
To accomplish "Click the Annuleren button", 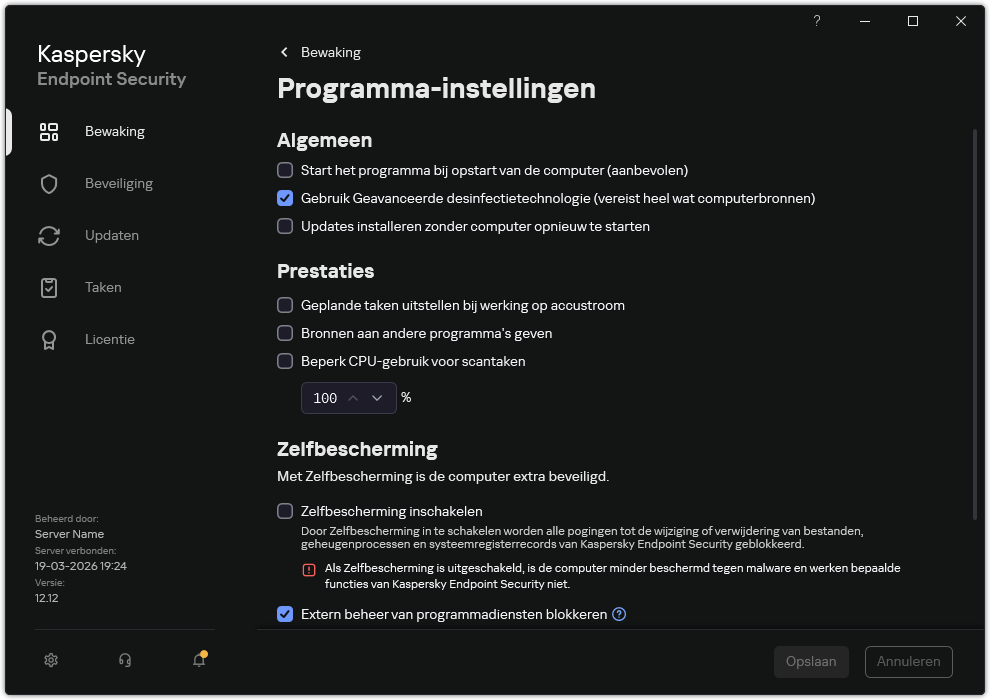I will [908, 661].
